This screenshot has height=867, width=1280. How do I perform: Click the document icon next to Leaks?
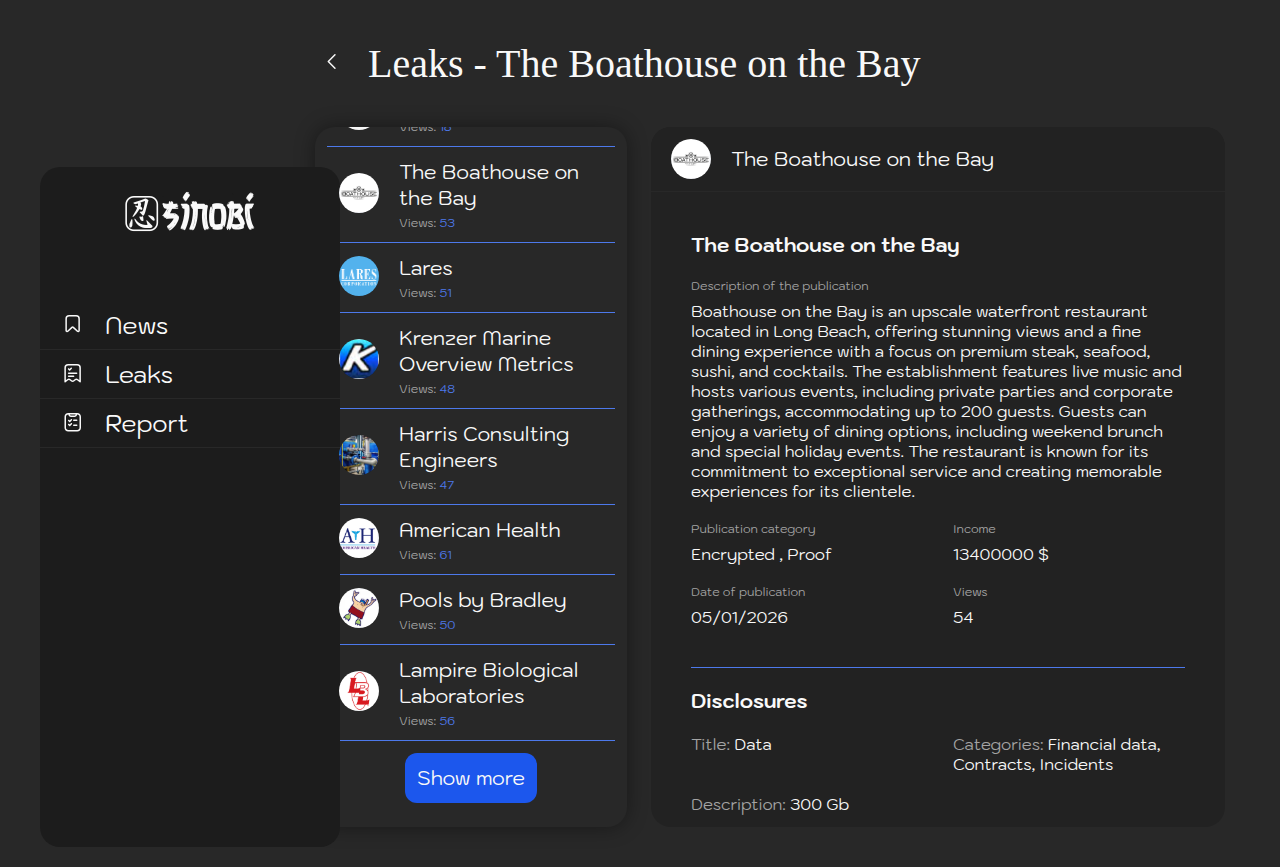point(72,374)
